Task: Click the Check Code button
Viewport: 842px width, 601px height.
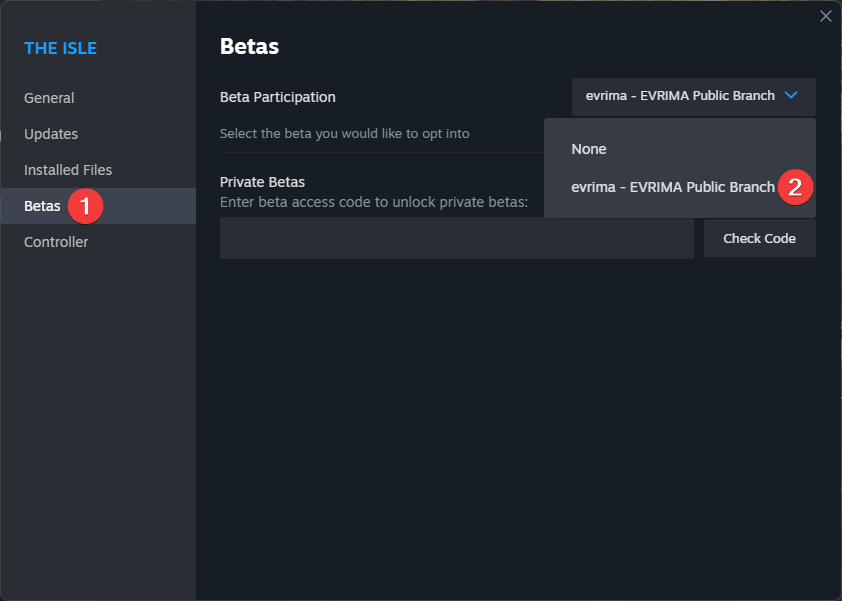Action: pos(759,238)
